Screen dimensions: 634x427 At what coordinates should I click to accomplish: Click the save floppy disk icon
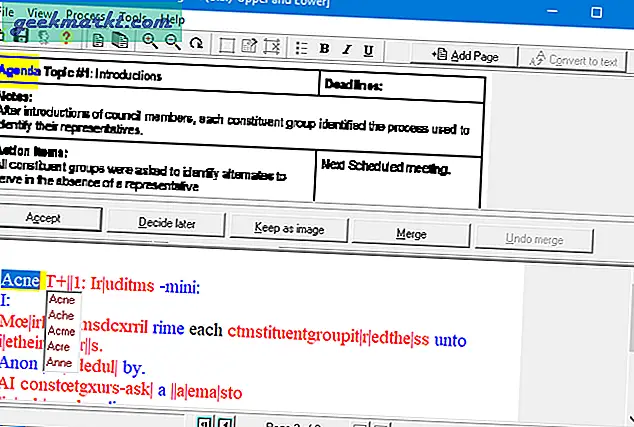pos(20,36)
